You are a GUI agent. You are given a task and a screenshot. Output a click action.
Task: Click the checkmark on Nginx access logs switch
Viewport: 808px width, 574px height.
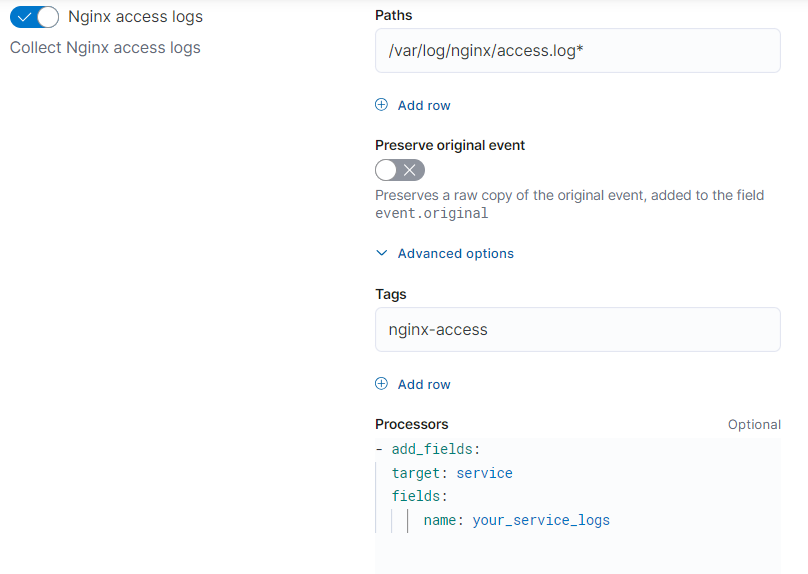[25, 17]
